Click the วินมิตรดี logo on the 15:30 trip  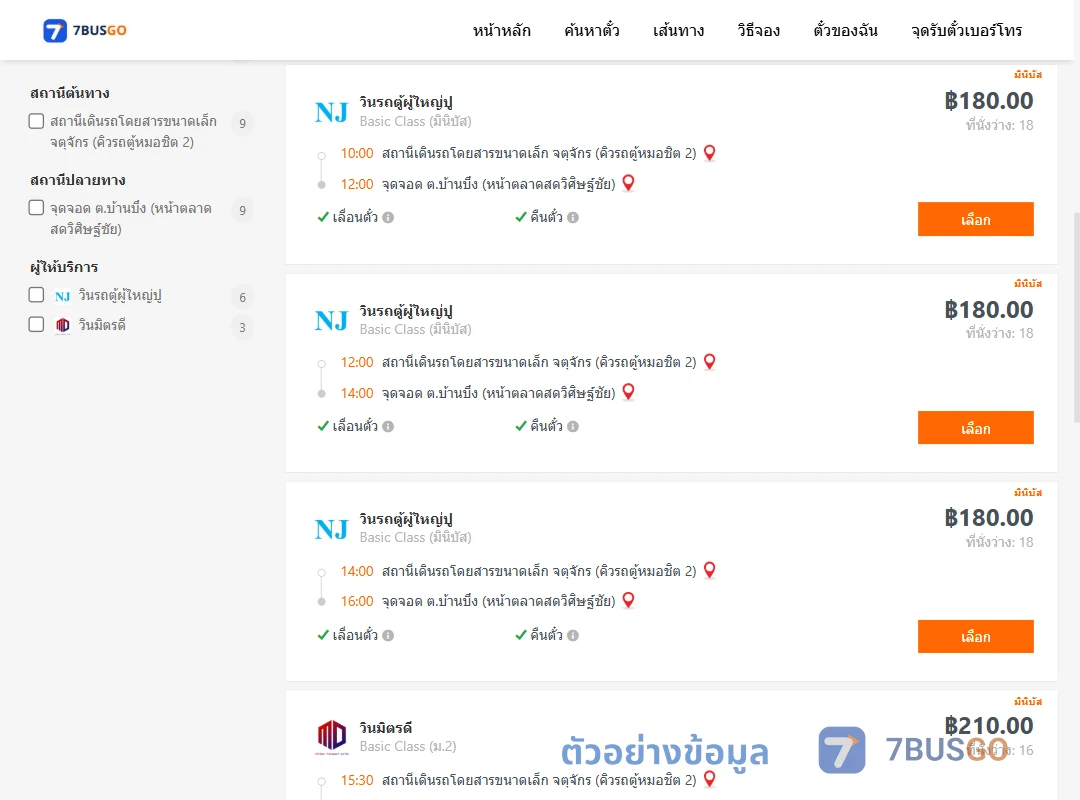coord(331,737)
